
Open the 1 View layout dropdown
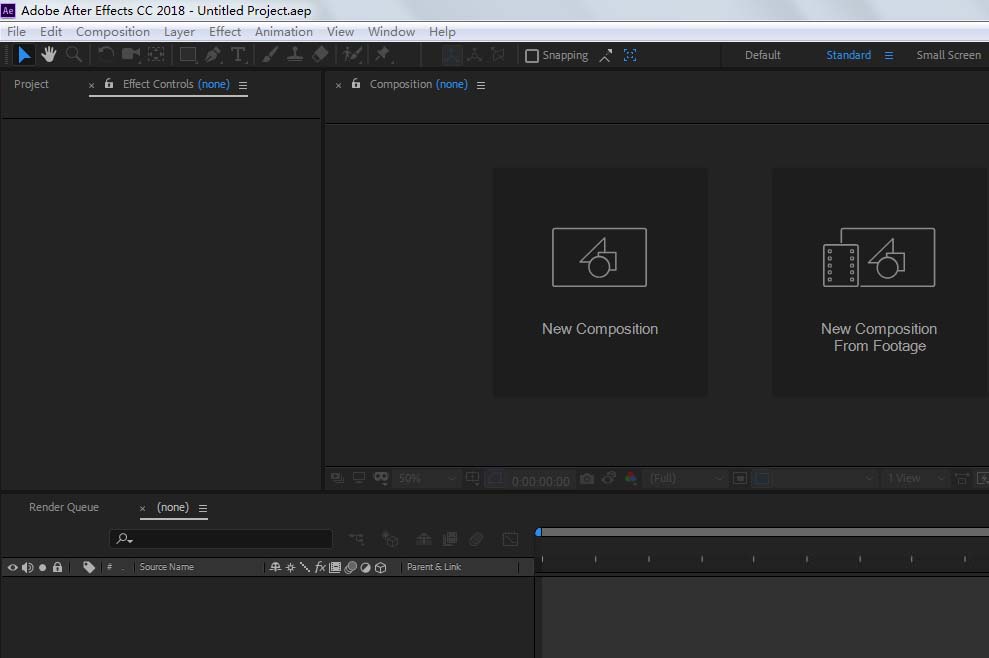[914, 479]
